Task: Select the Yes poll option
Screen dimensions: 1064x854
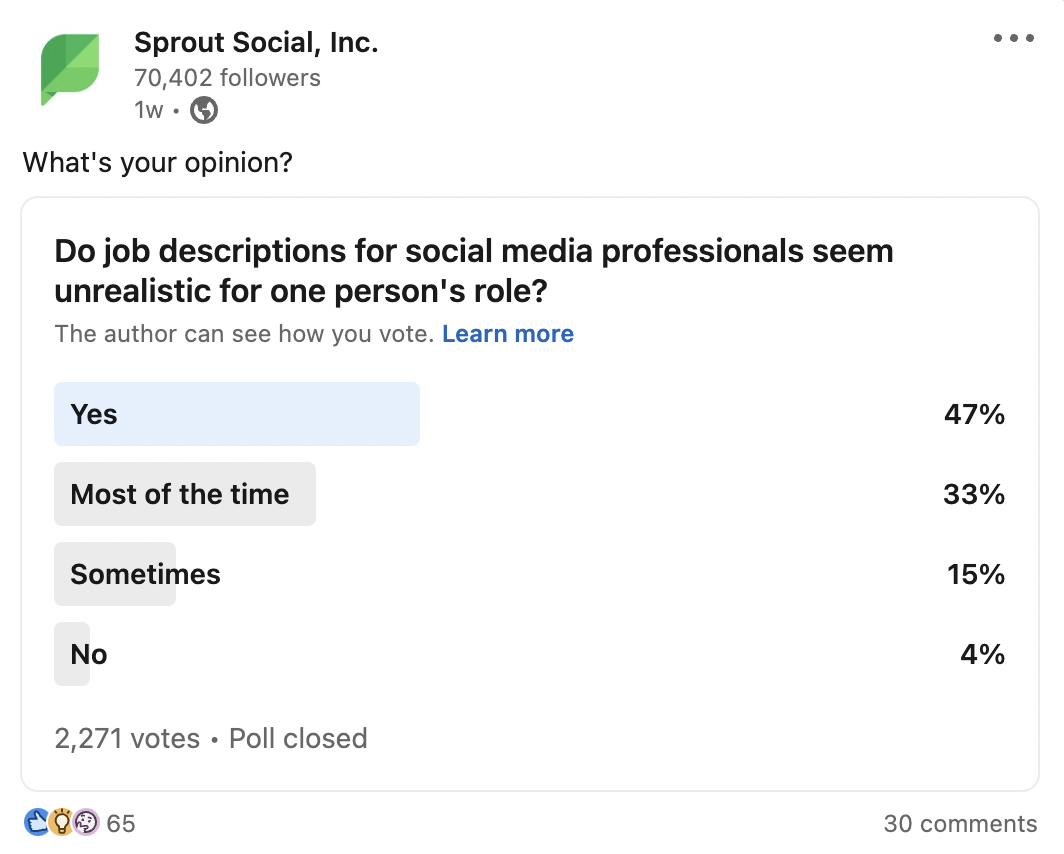Action: click(237, 414)
